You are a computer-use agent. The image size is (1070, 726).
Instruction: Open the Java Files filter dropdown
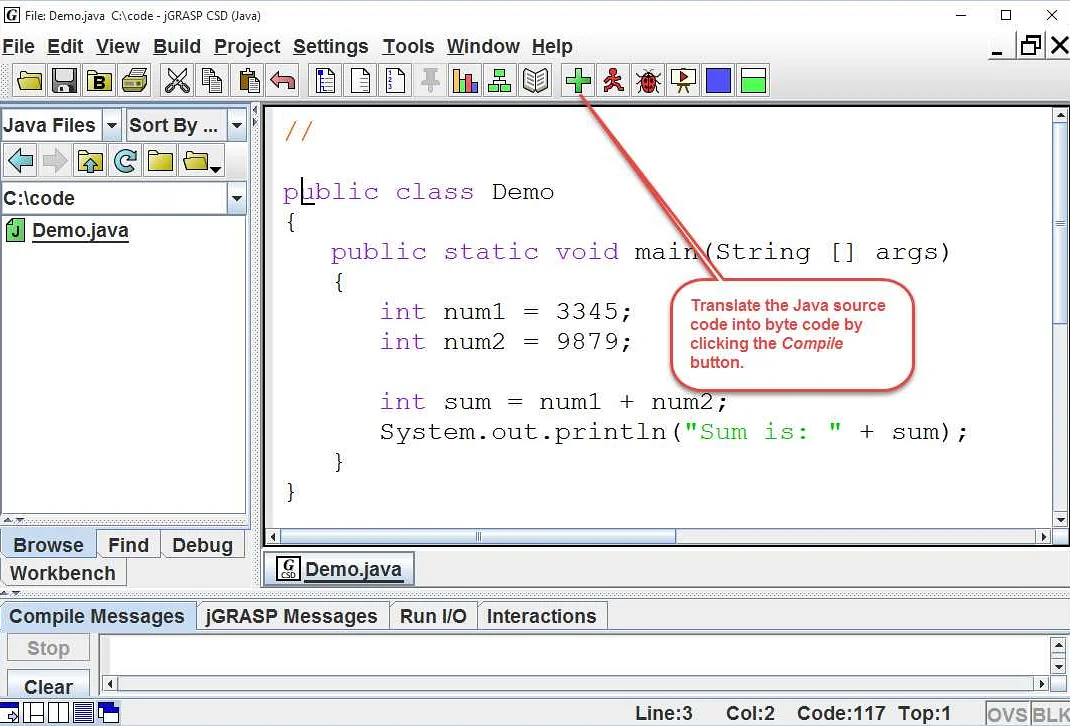point(111,126)
